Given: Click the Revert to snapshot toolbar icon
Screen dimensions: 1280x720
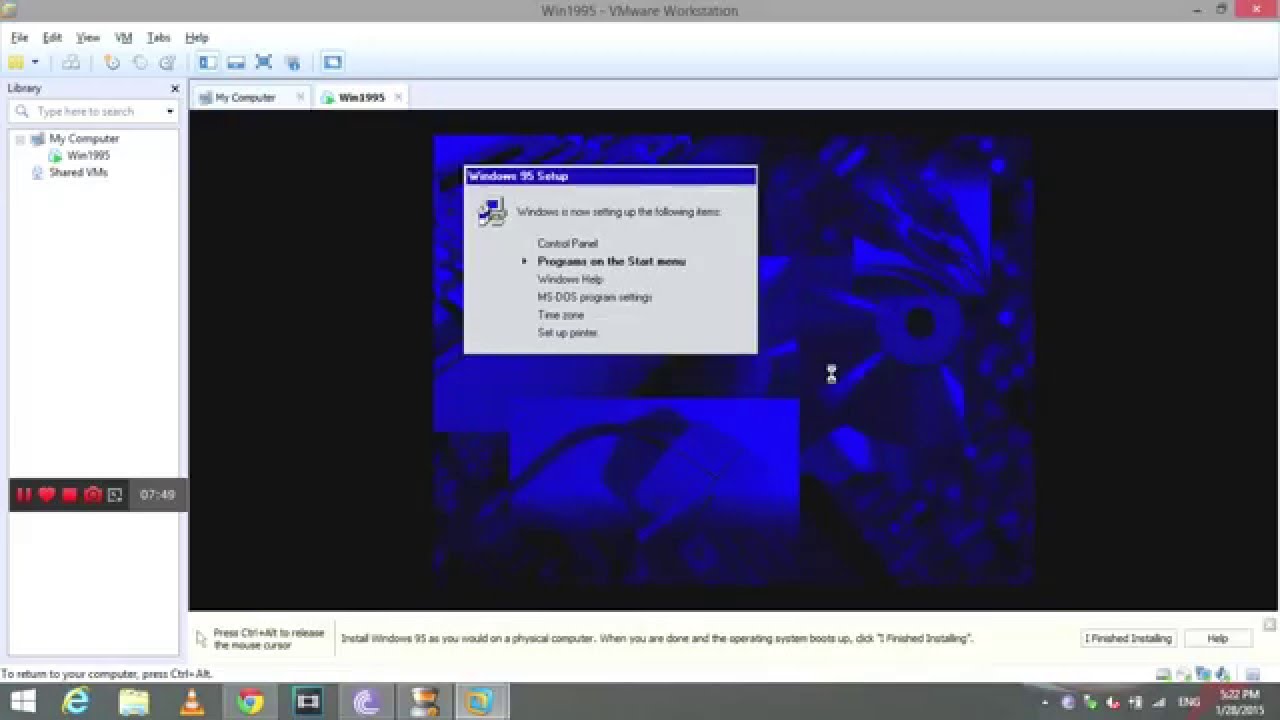Looking at the screenshot, I should (x=140, y=62).
